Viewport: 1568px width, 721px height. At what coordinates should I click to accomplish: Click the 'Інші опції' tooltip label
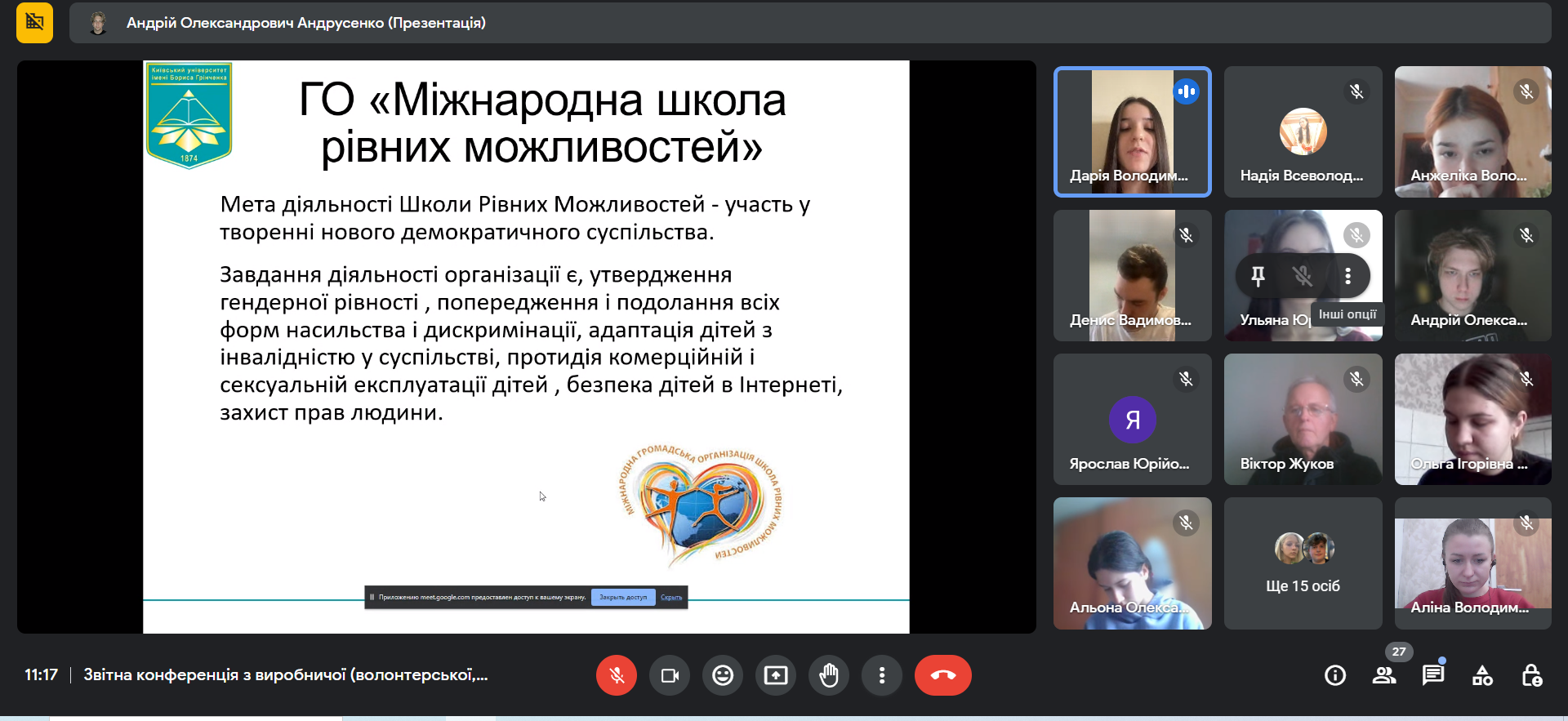point(1347,314)
